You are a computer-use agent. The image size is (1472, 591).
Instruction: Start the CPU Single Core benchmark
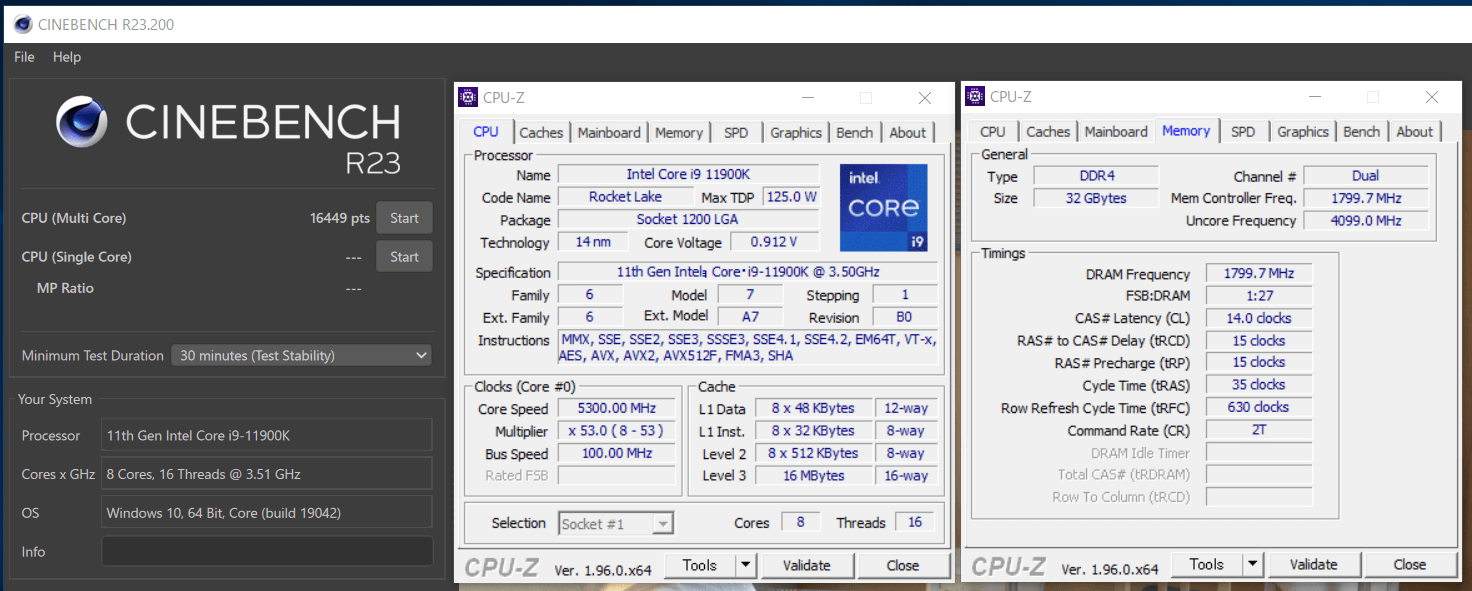click(x=404, y=257)
